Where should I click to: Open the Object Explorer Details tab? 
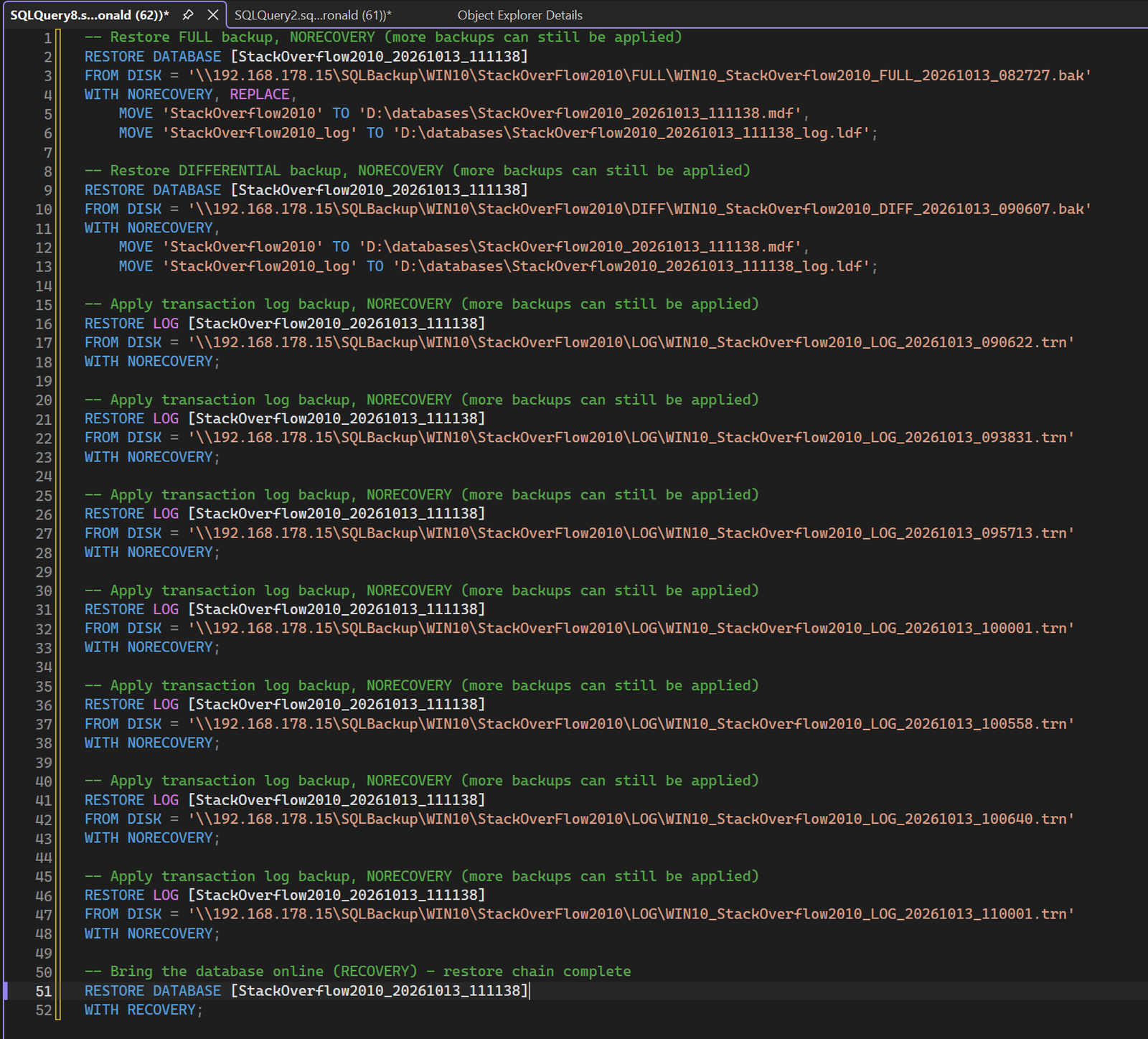(x=520, y=15)
